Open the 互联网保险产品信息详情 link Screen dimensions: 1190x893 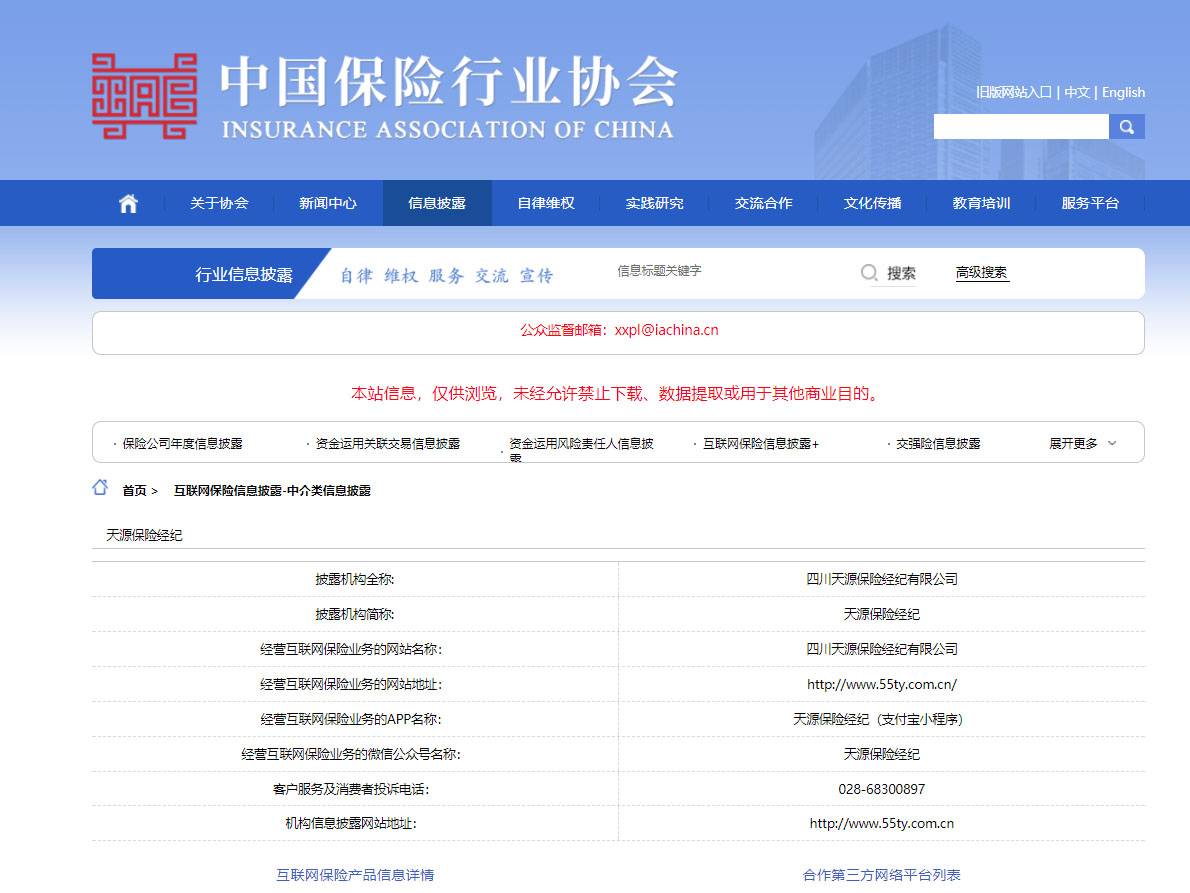(354, 875)
